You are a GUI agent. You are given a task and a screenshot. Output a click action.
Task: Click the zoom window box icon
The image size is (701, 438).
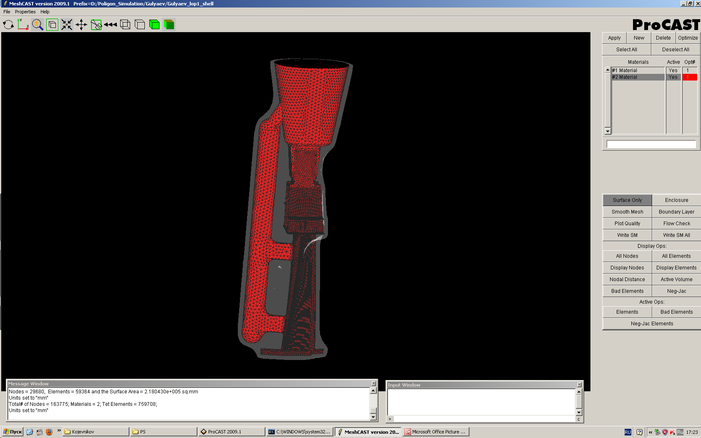pos(52,24)
